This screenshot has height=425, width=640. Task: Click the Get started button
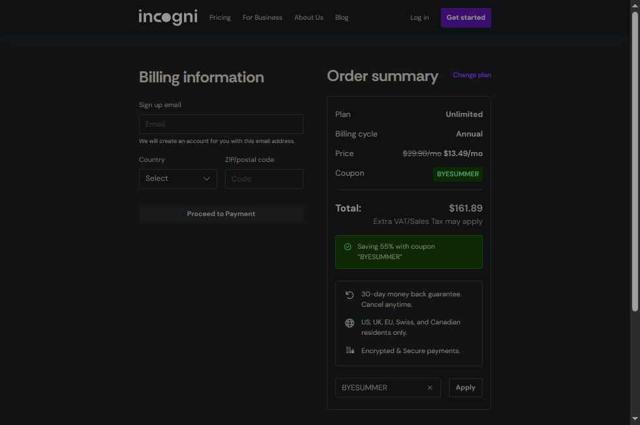(x=466, y=18)
